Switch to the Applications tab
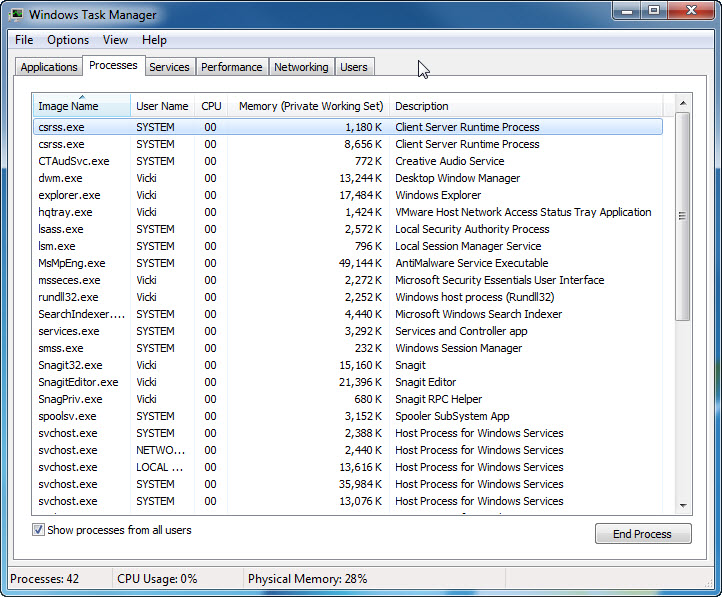Screen dimensions: 722x597 tap(49, 67)
